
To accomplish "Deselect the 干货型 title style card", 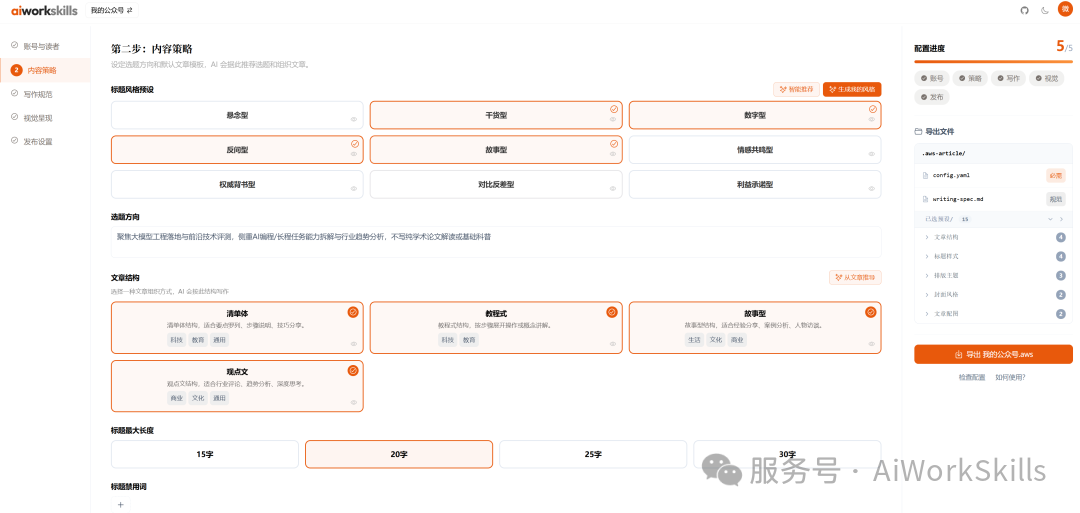I will tap(496, 115).
